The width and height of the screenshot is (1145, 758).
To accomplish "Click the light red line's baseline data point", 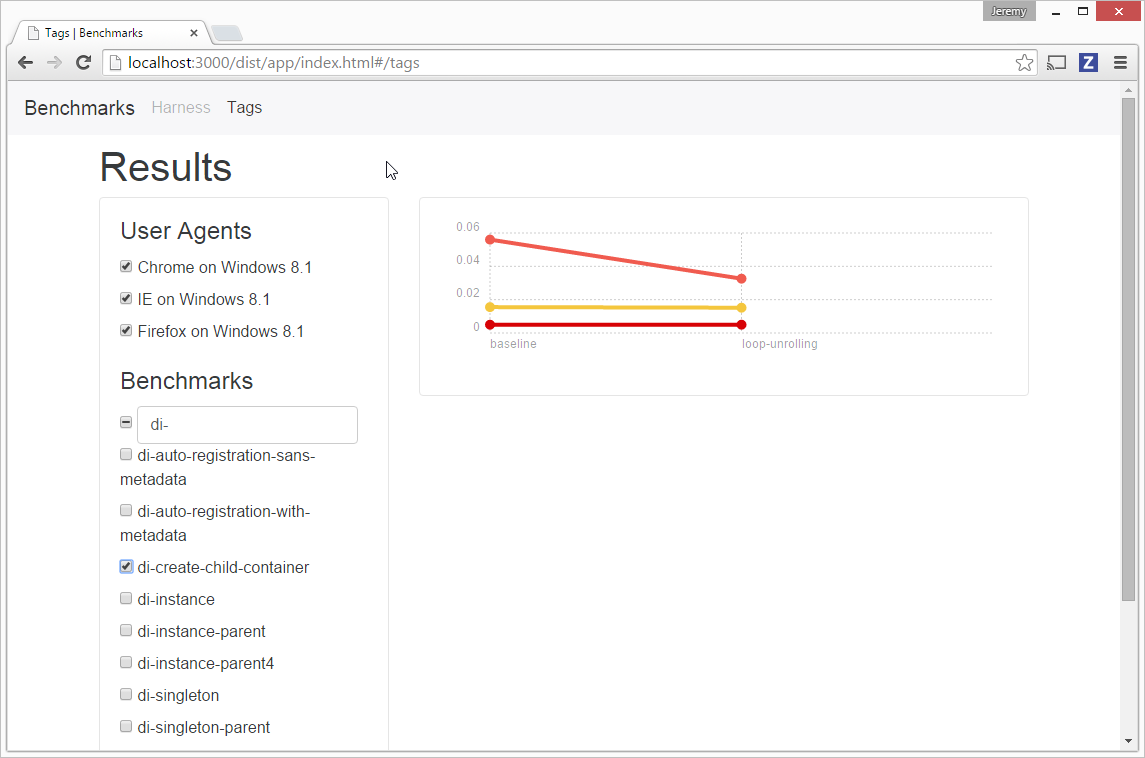I will [x=490, y=240].
